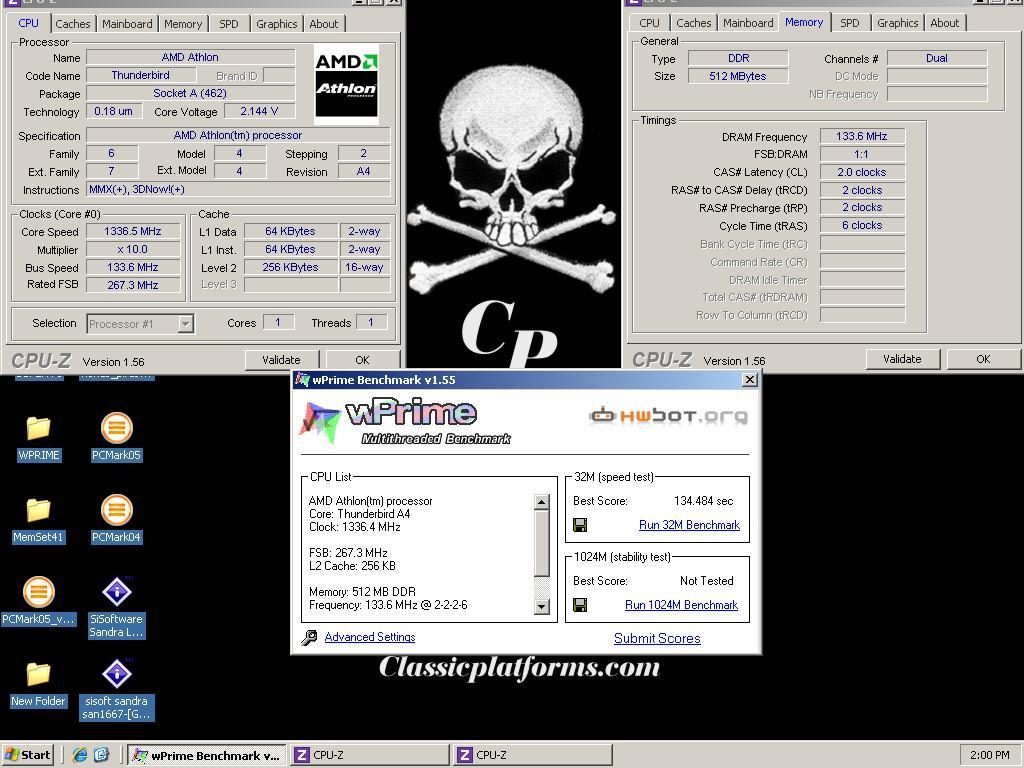Open Advanced Settings link in wPrime
Screen dimensions: 1024x768
pyautogui.click(x=370, y=637)
